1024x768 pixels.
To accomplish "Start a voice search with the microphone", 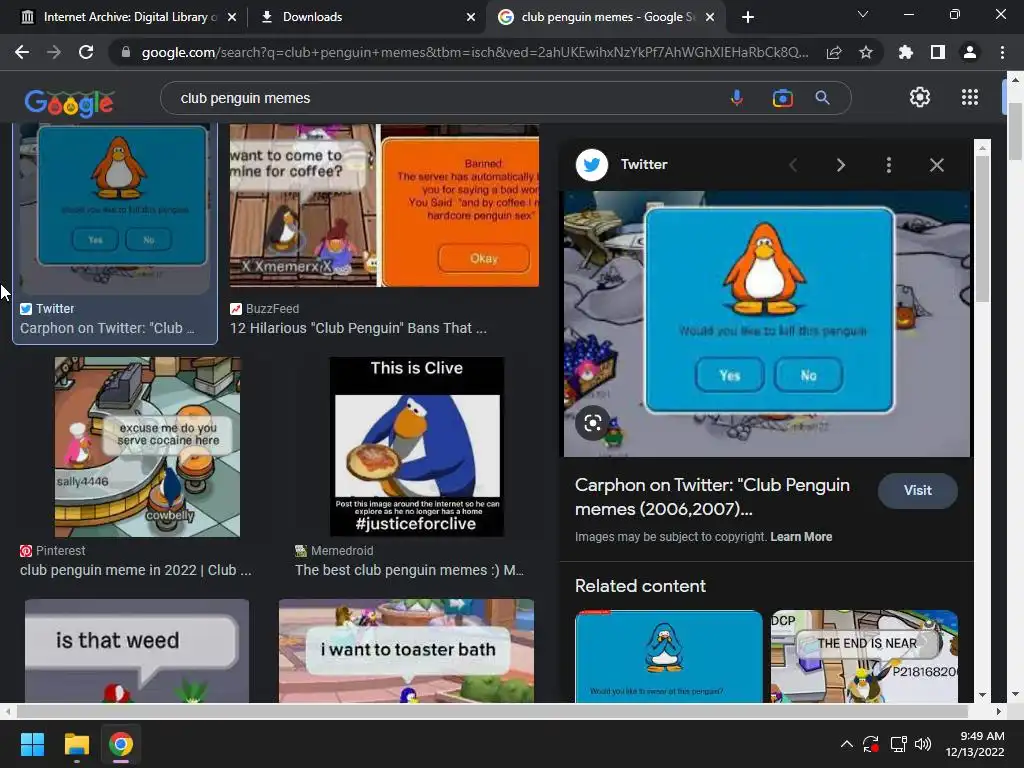I will click(737, 98).
